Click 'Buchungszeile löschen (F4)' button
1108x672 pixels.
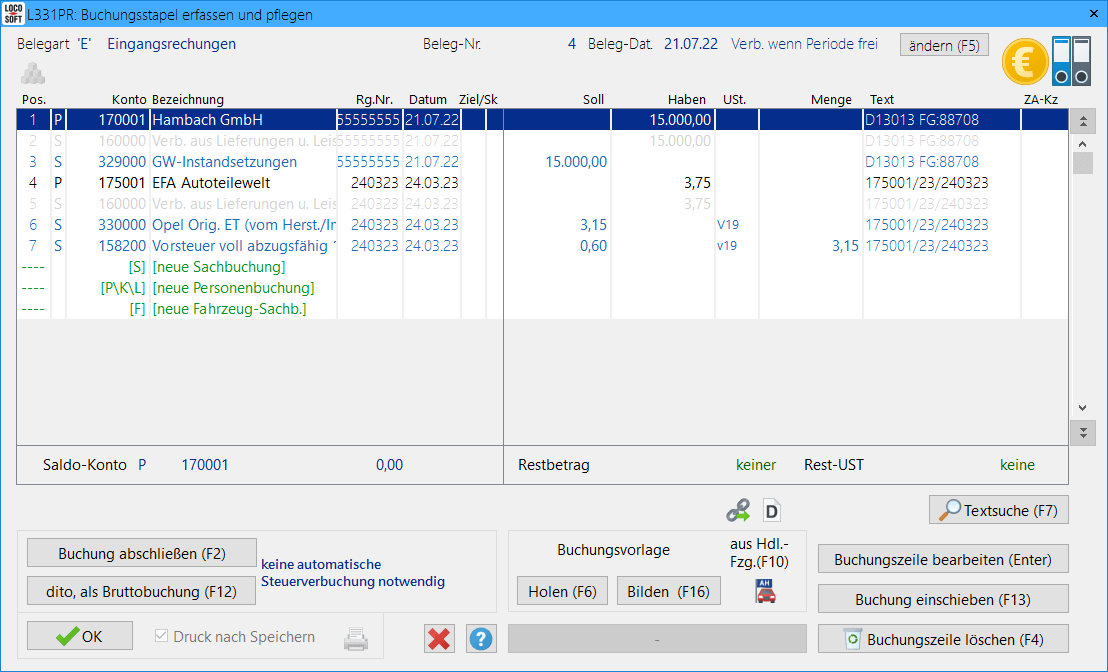point(943,639)
